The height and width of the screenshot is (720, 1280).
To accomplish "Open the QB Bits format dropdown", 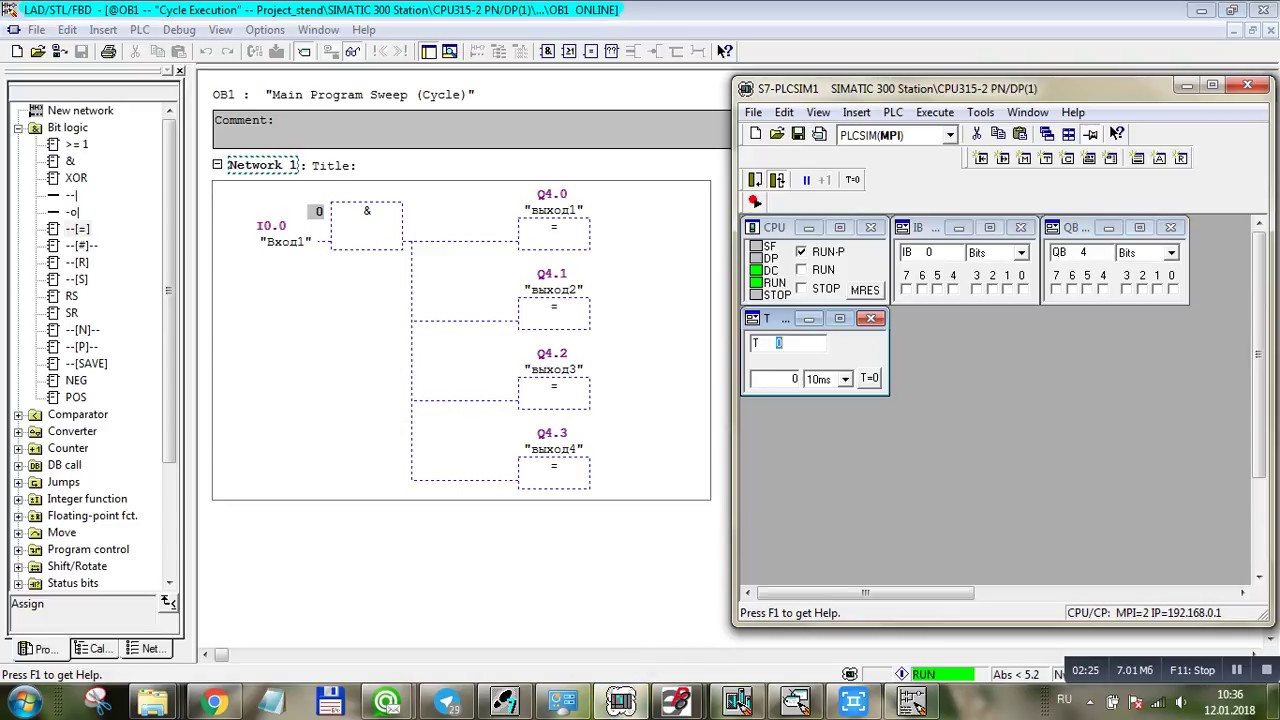I will pos(1171,253).
